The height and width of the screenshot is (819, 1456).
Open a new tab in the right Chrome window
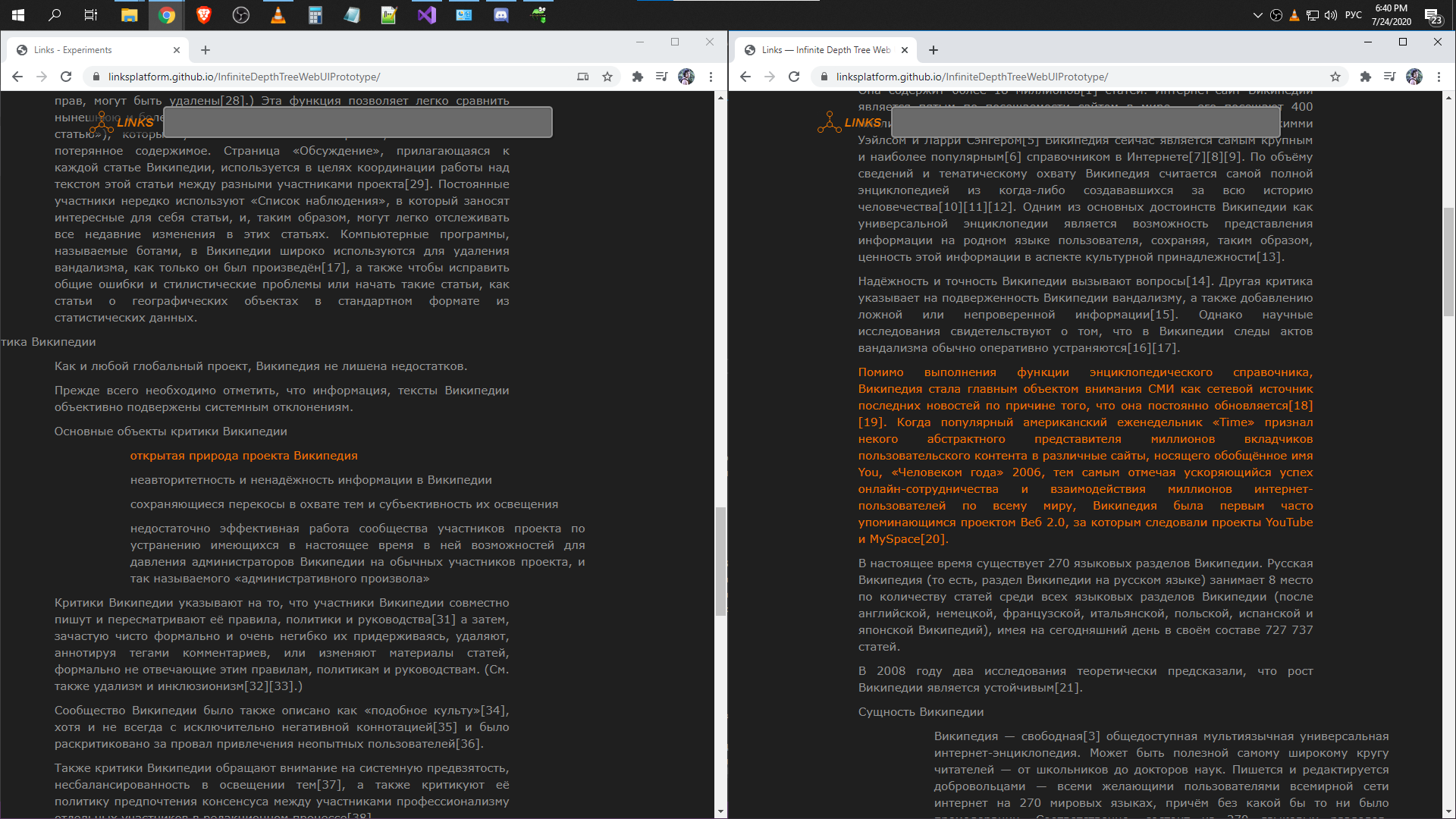[934, 50]
